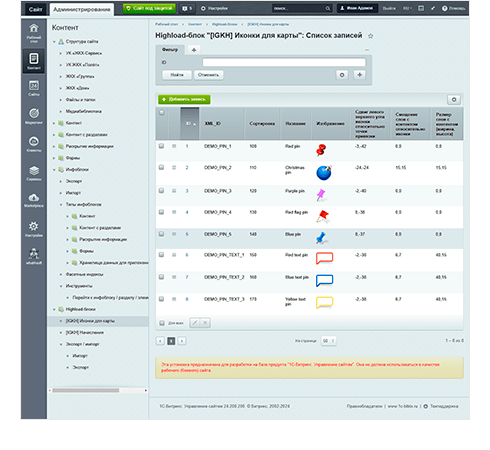The image size is (490, 450).
Task: Click the ID filter input field
Action: pyautogui.click(x=284, y=62)
